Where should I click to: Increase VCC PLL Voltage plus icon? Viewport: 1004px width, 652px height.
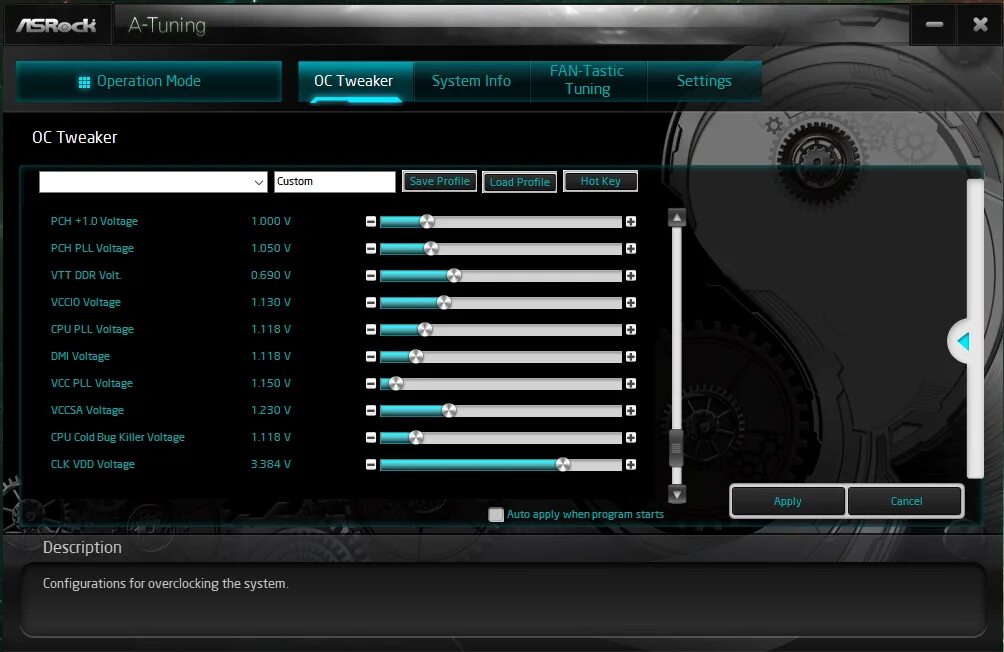pos(631,383)
